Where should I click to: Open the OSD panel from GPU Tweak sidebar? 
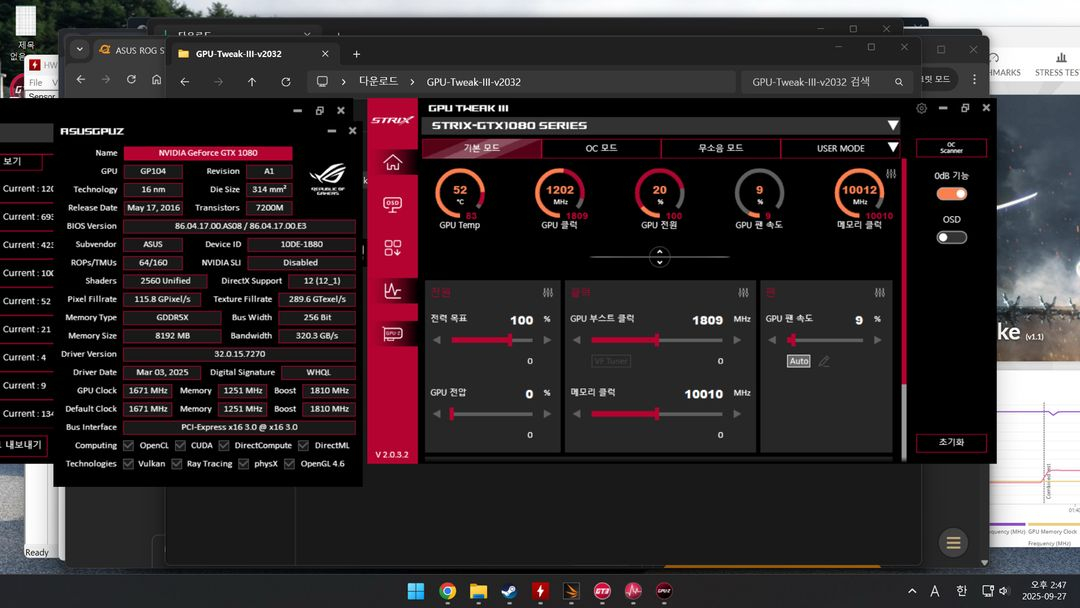(392, 205)
